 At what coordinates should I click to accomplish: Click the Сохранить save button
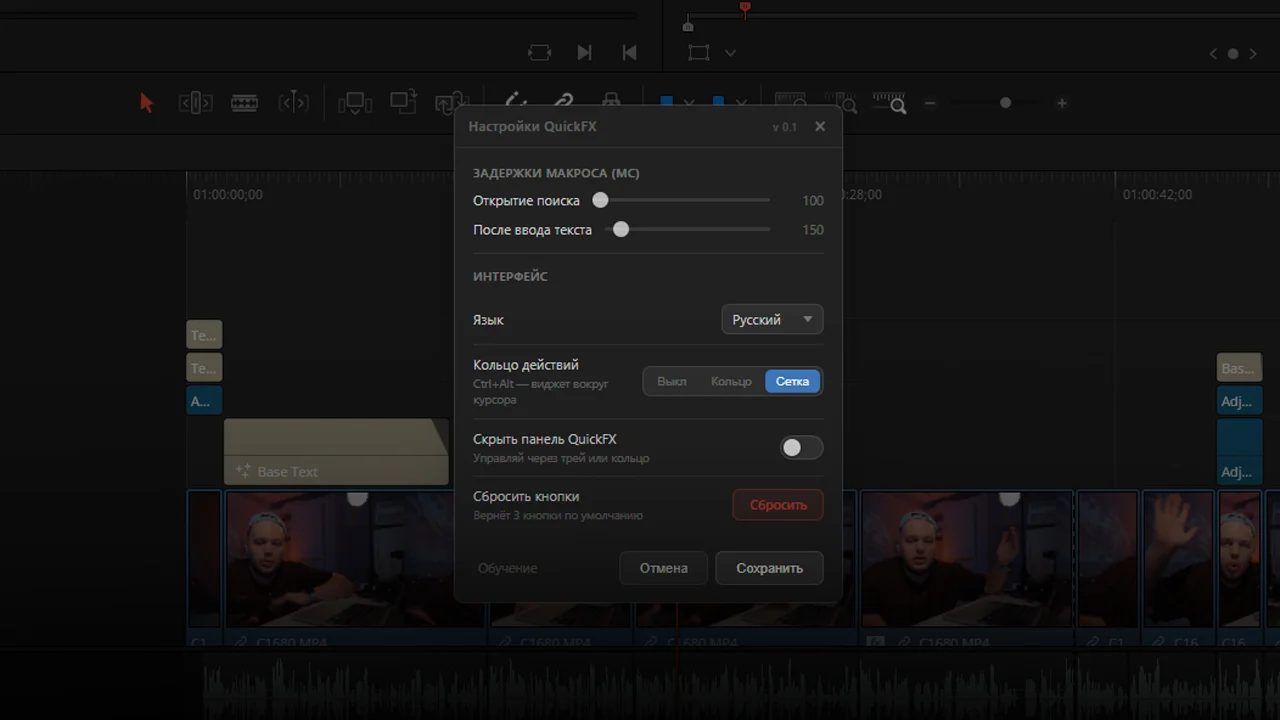769,568
